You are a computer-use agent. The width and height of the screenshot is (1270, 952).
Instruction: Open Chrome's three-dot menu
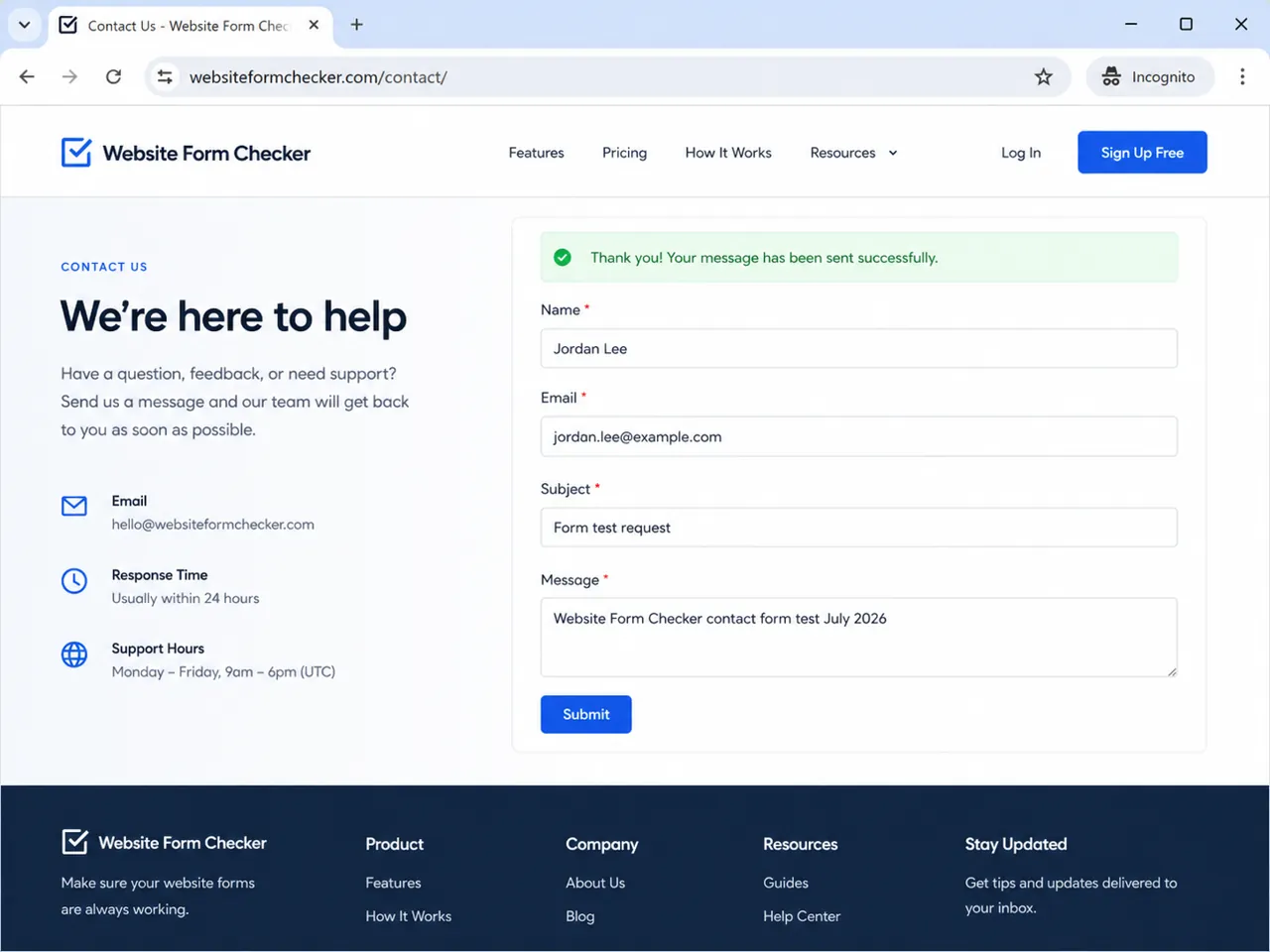tap(1242, 76)
